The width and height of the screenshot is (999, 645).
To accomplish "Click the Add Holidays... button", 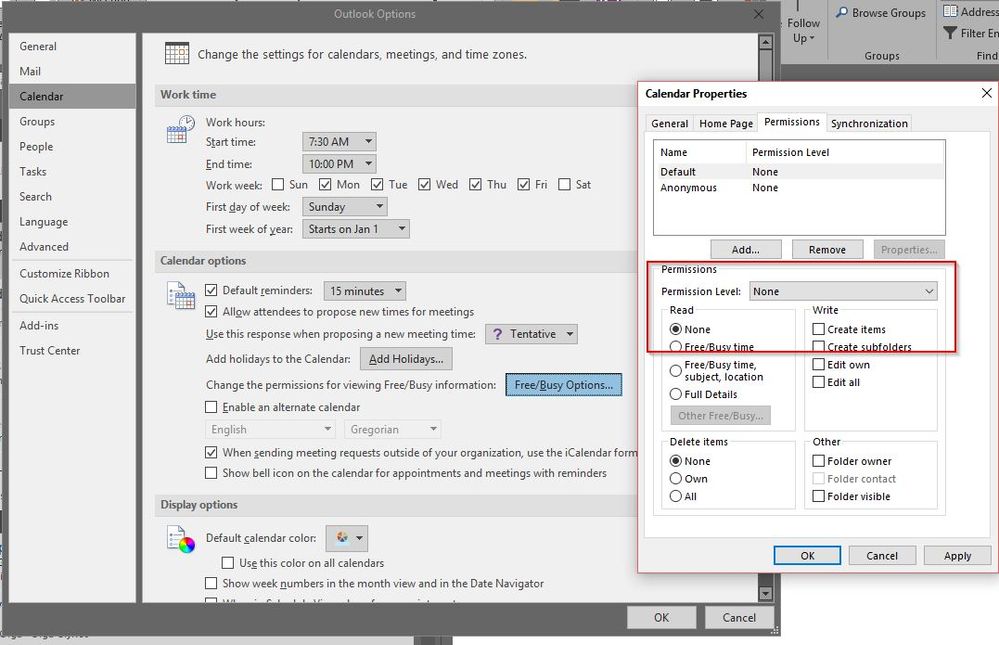I will coord(406,359).
